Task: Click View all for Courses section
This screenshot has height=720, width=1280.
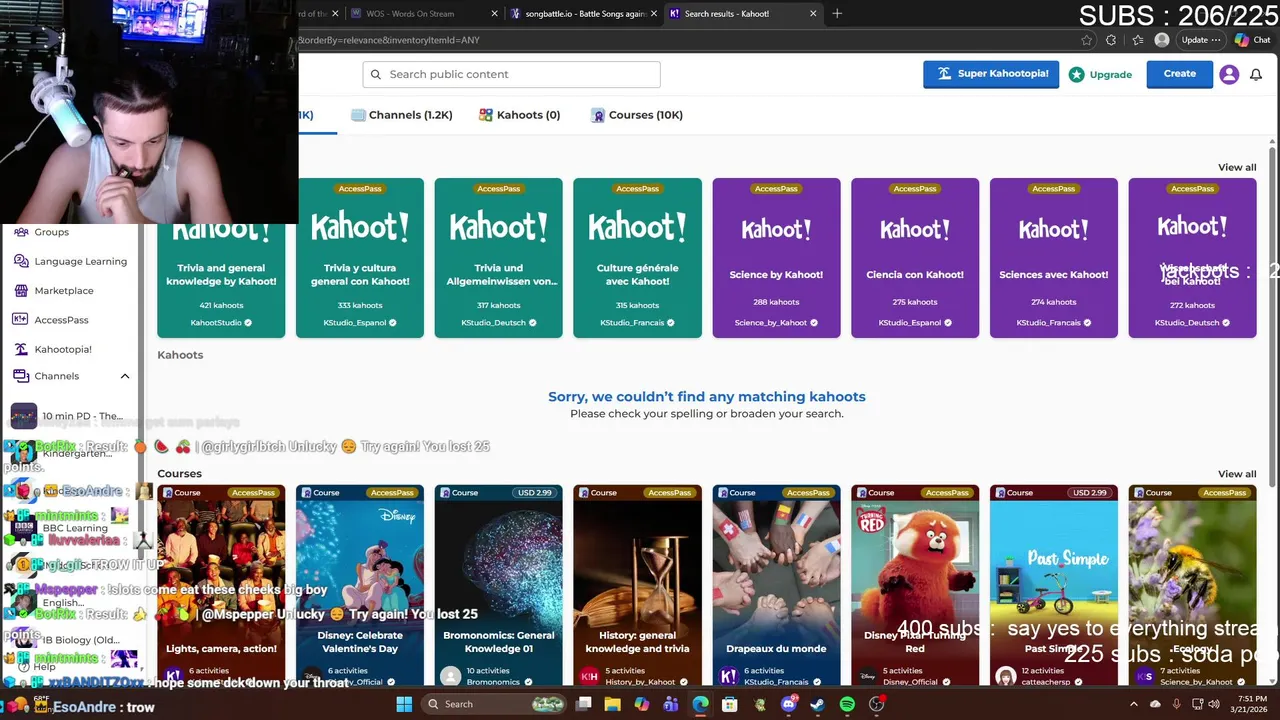Action: click(x=1237, y=474)
